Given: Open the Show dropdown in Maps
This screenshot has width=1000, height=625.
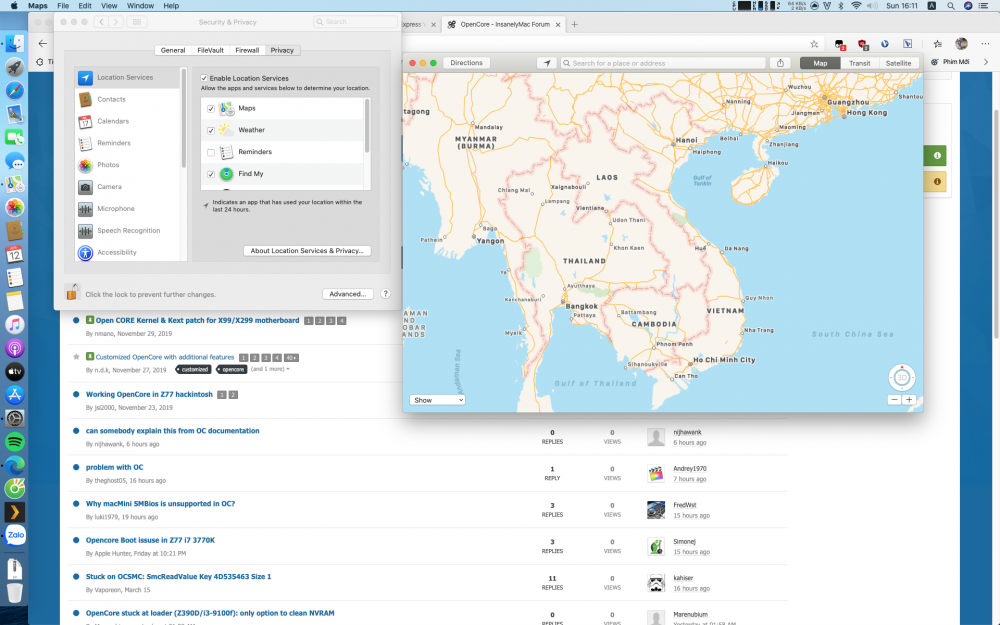Looking at the screenshot, I should 437,400.
